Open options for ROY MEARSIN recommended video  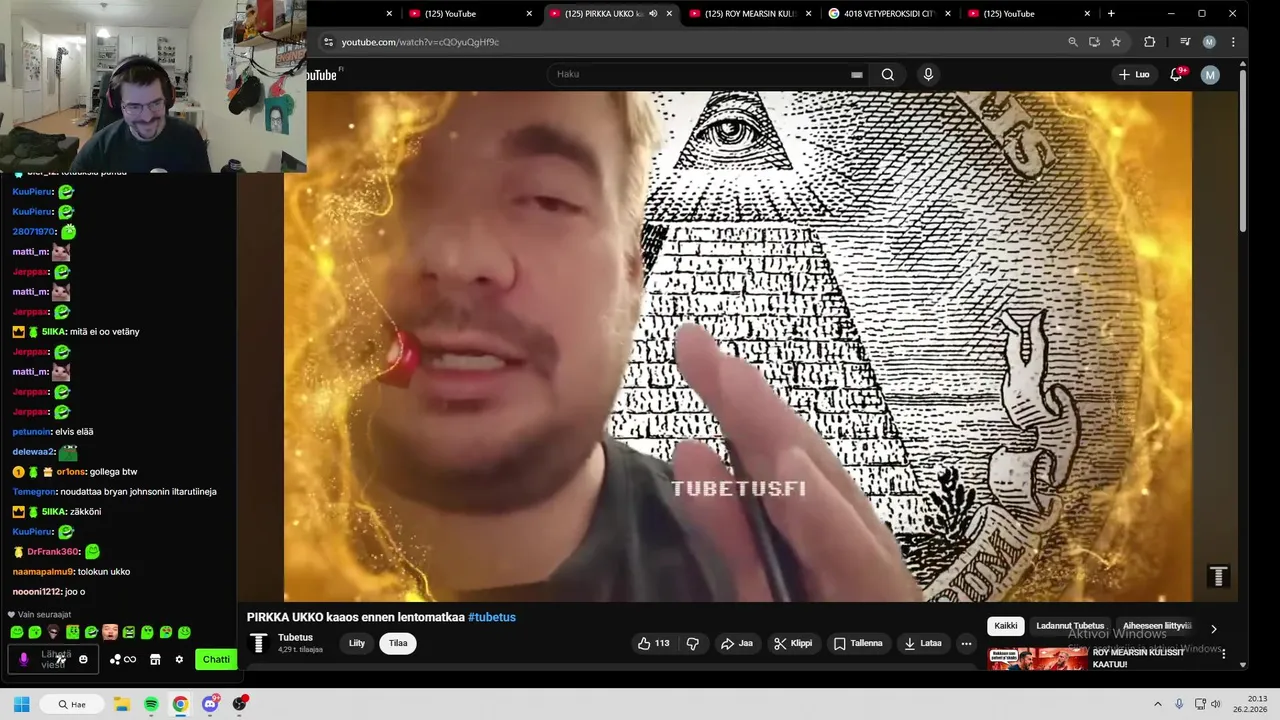1223,654
